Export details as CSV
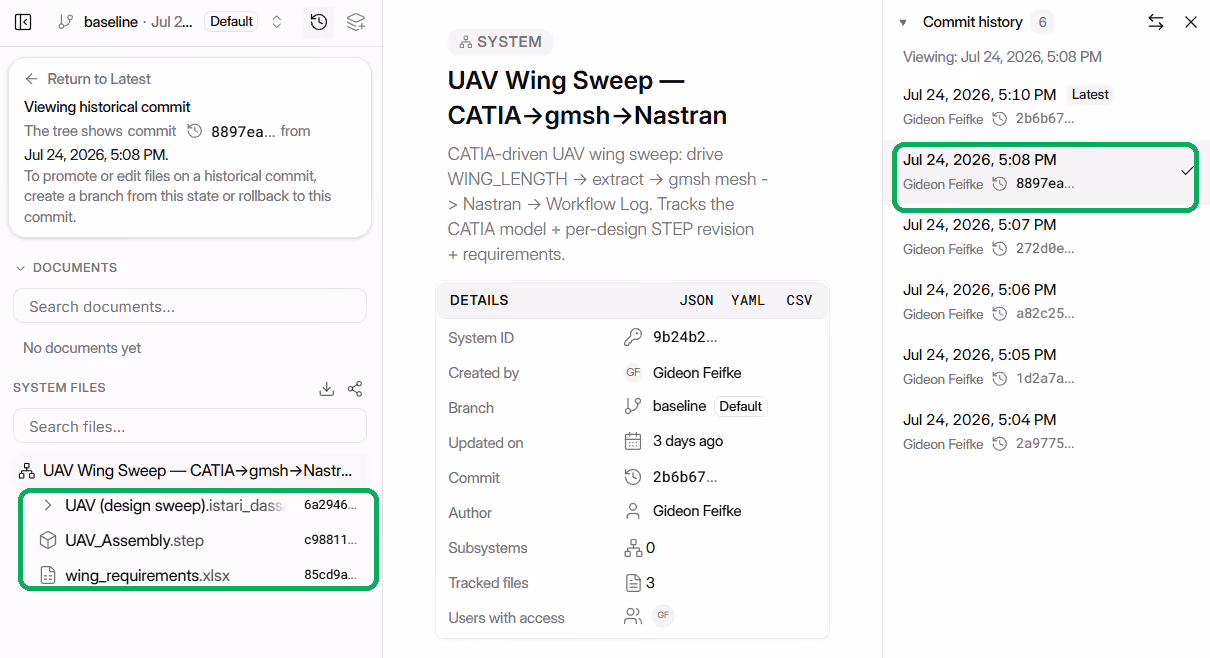 coord(799,300)
